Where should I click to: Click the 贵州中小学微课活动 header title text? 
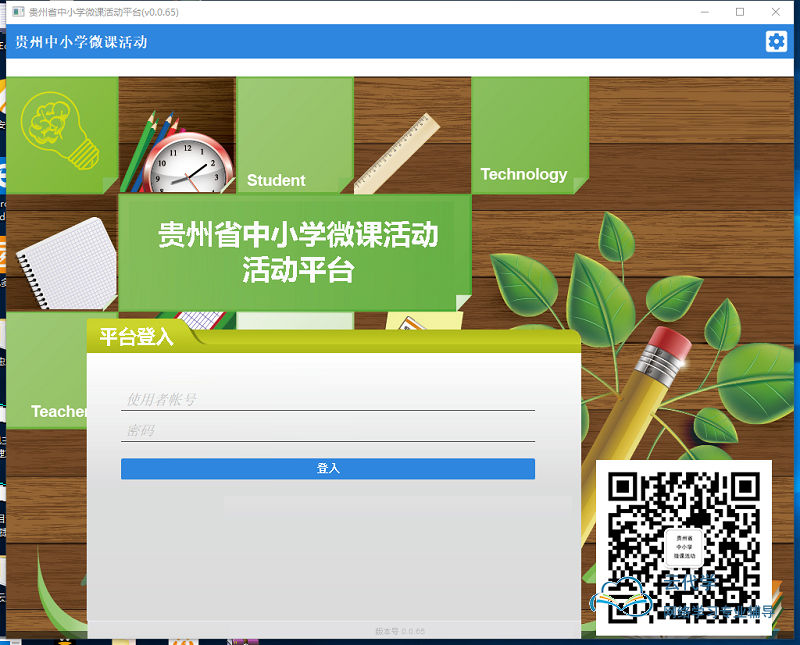pyautogui.click(x=81, y=42)
